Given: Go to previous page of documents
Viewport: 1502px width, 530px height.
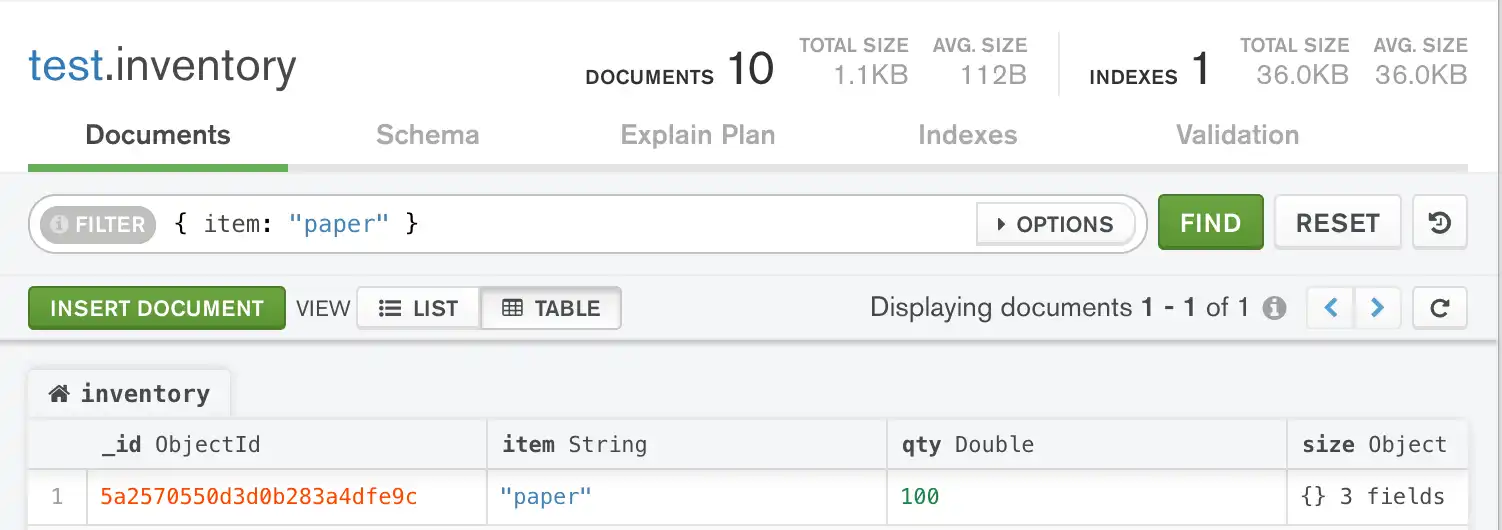Looking at the screenshot, I should pyautogui.click(x=1331, y=308).
